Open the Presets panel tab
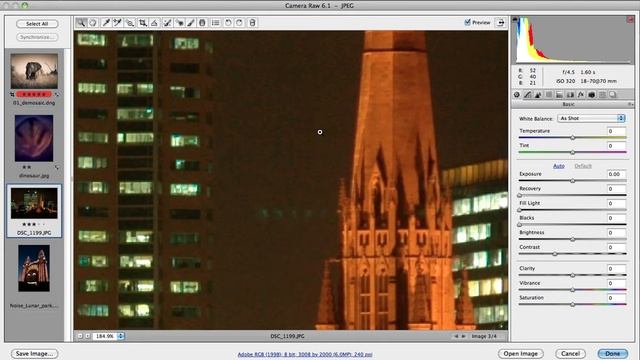 coord(602,95)
